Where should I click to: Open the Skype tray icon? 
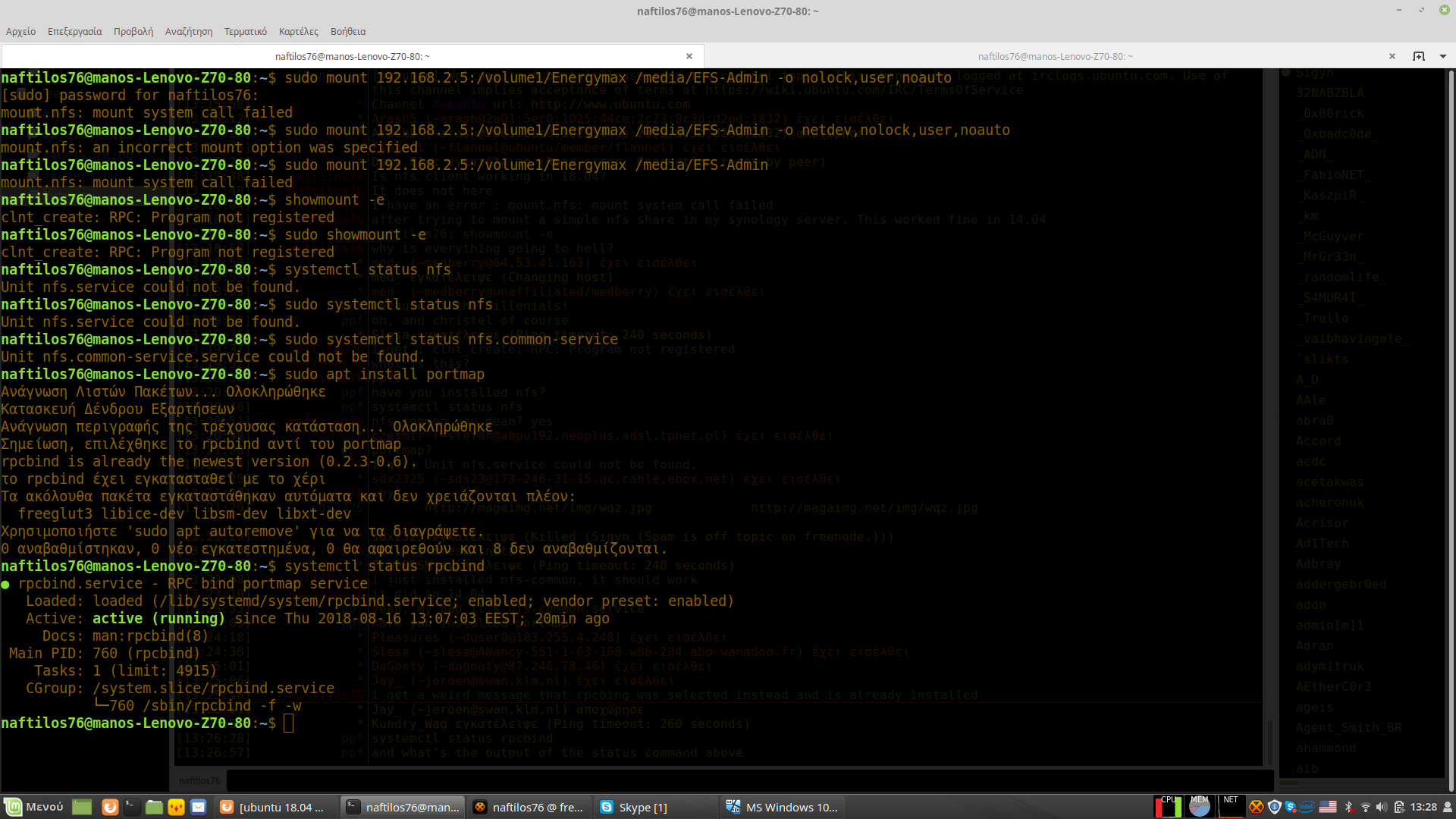[1291, 807]
